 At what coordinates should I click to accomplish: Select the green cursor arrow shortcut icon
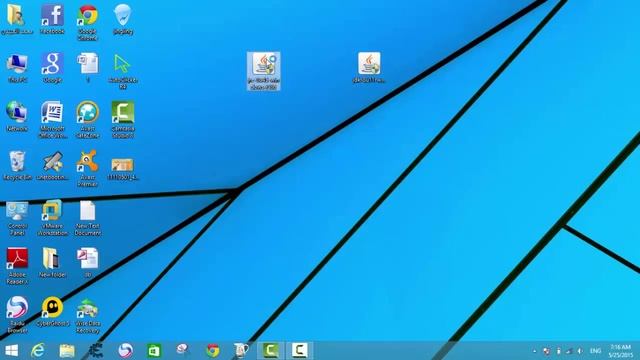(123, 71)
